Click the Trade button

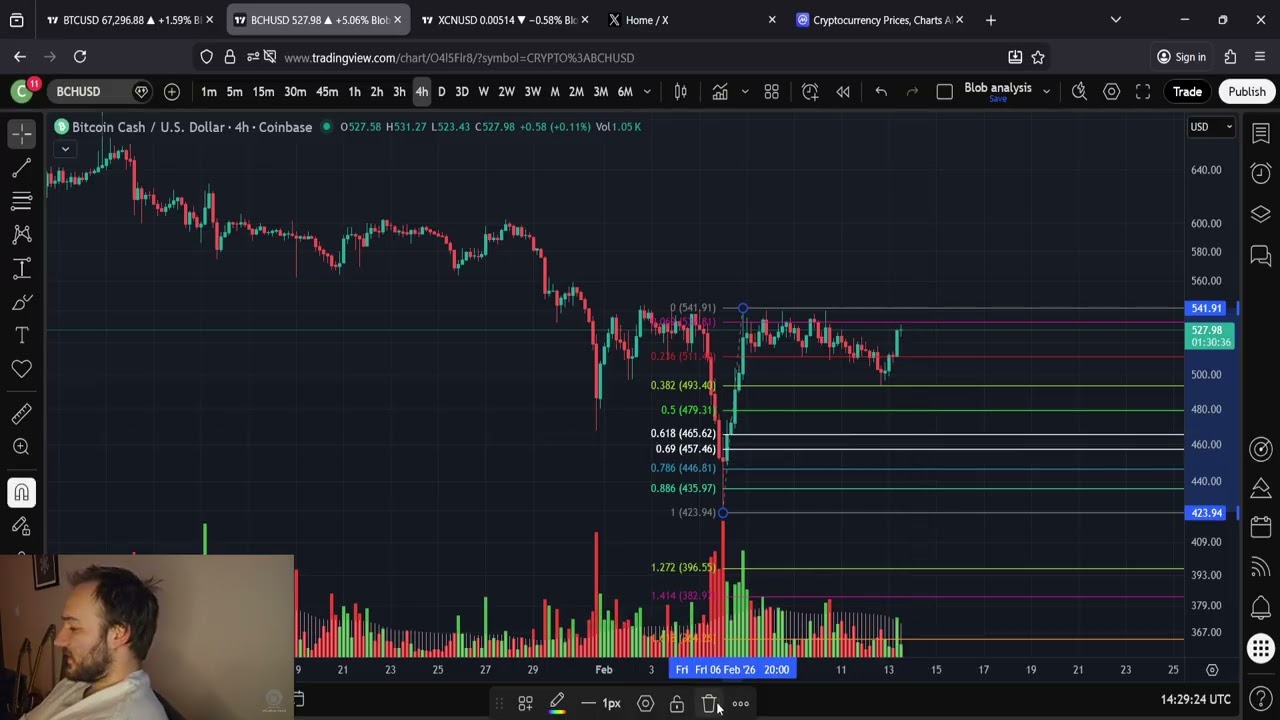point(1187,92)
